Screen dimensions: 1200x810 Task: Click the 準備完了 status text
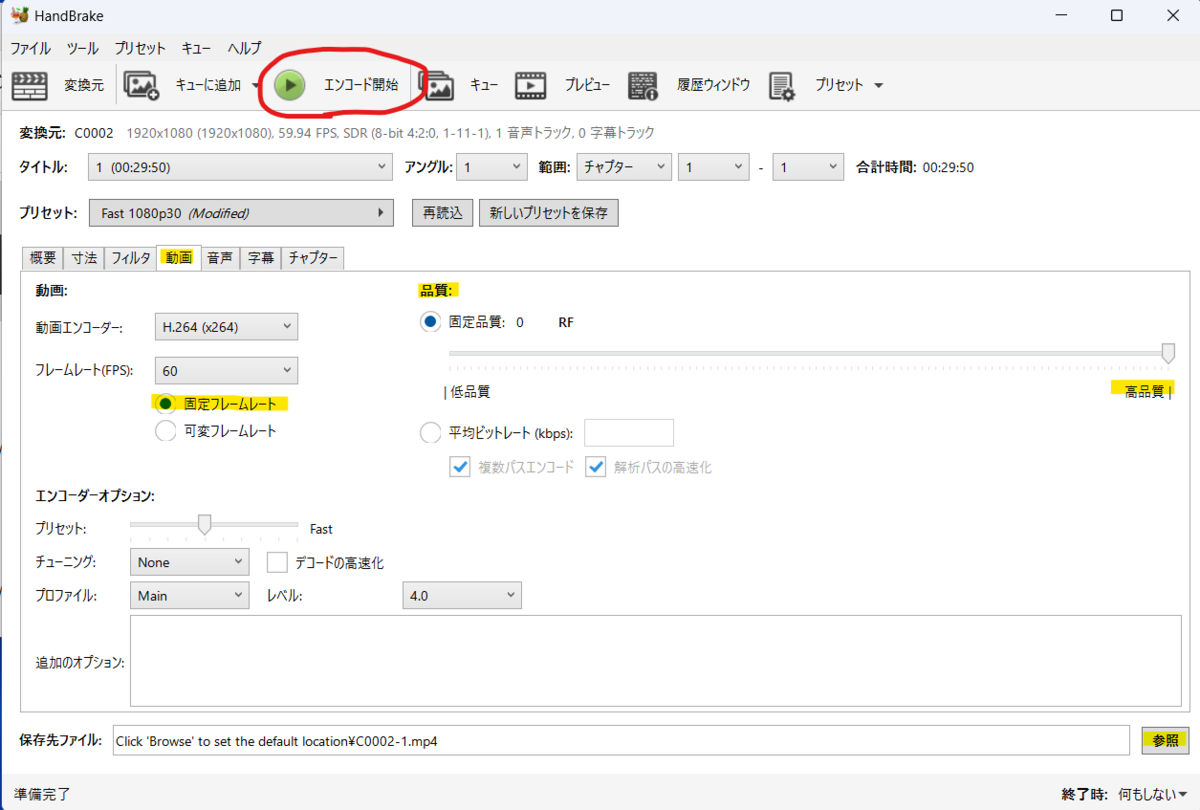[x=42, y=794]
